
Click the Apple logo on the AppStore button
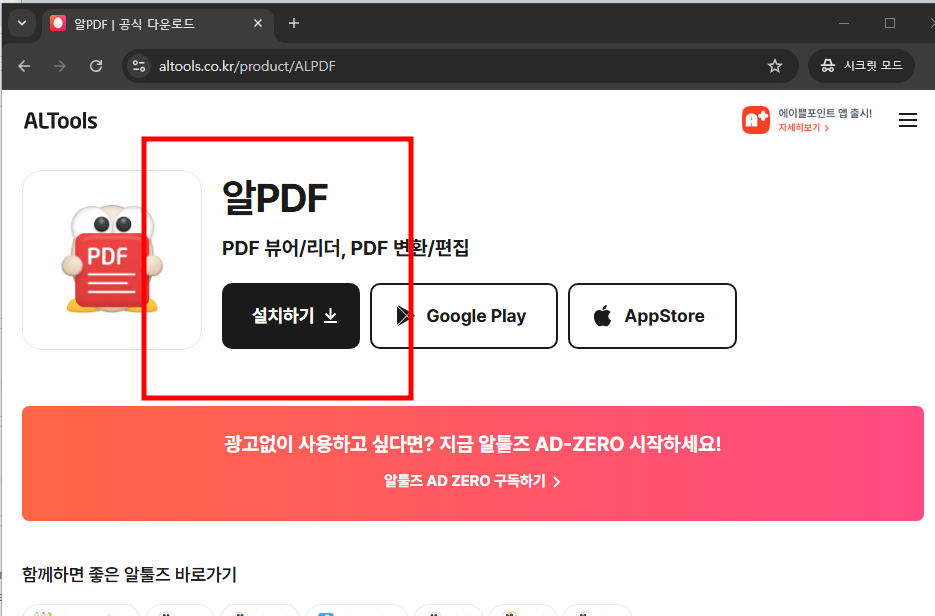[602, 316]
